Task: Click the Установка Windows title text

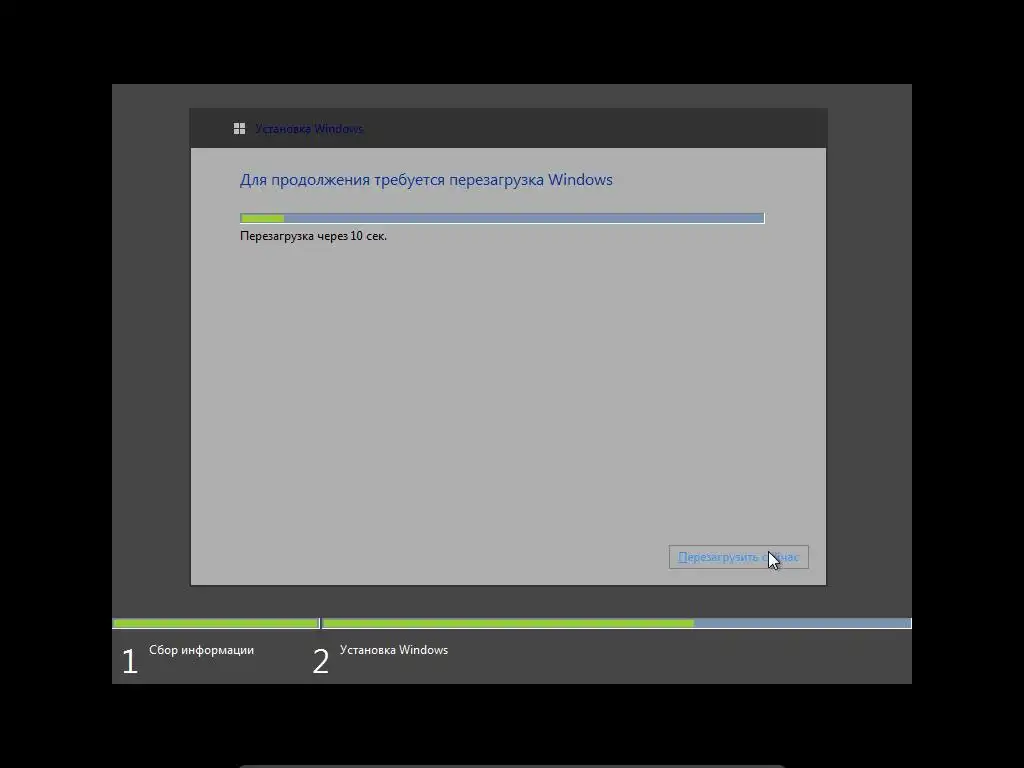Action: (309, 129)
